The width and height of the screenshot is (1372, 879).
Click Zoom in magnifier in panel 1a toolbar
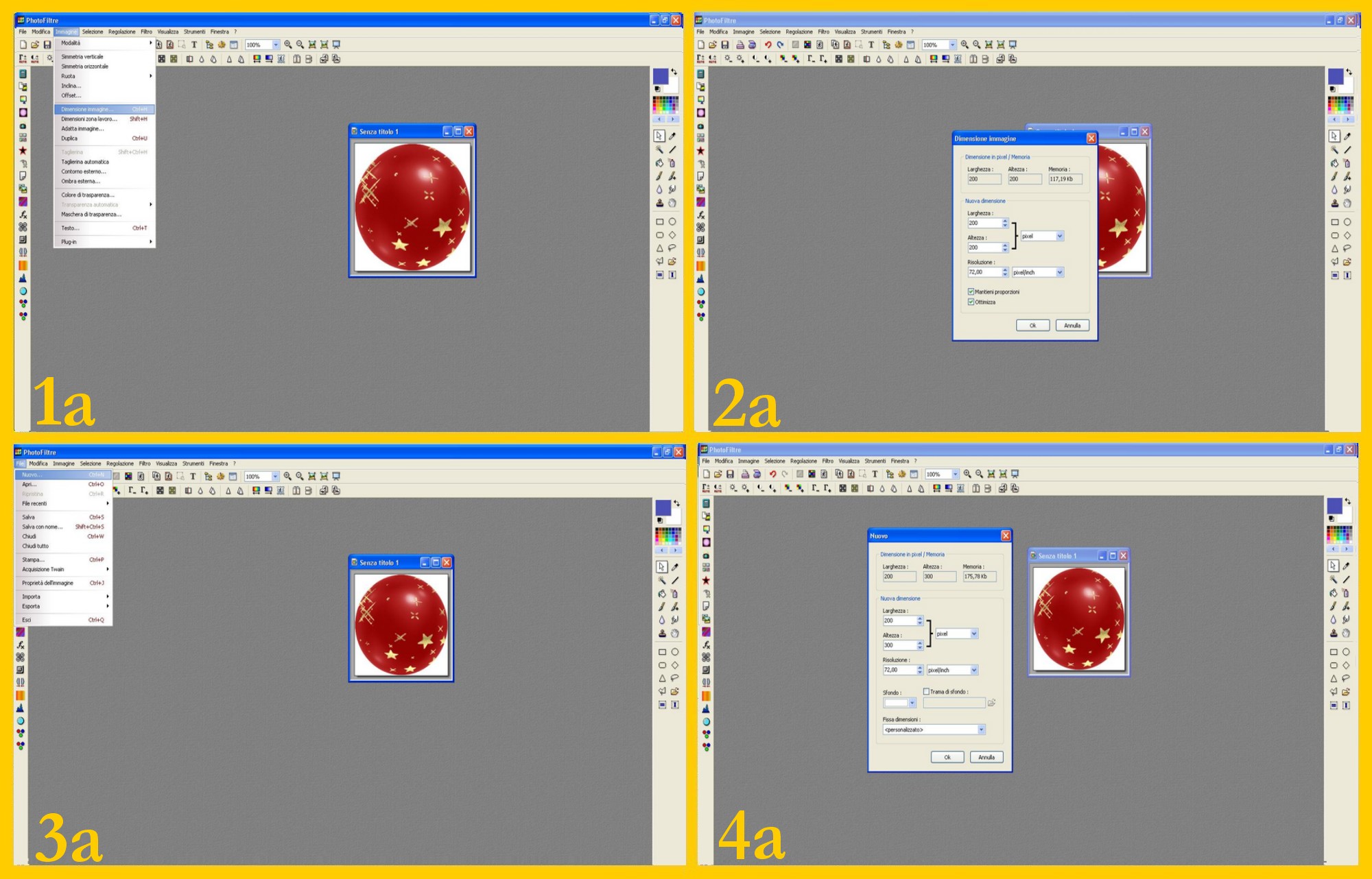click(288, 45)
